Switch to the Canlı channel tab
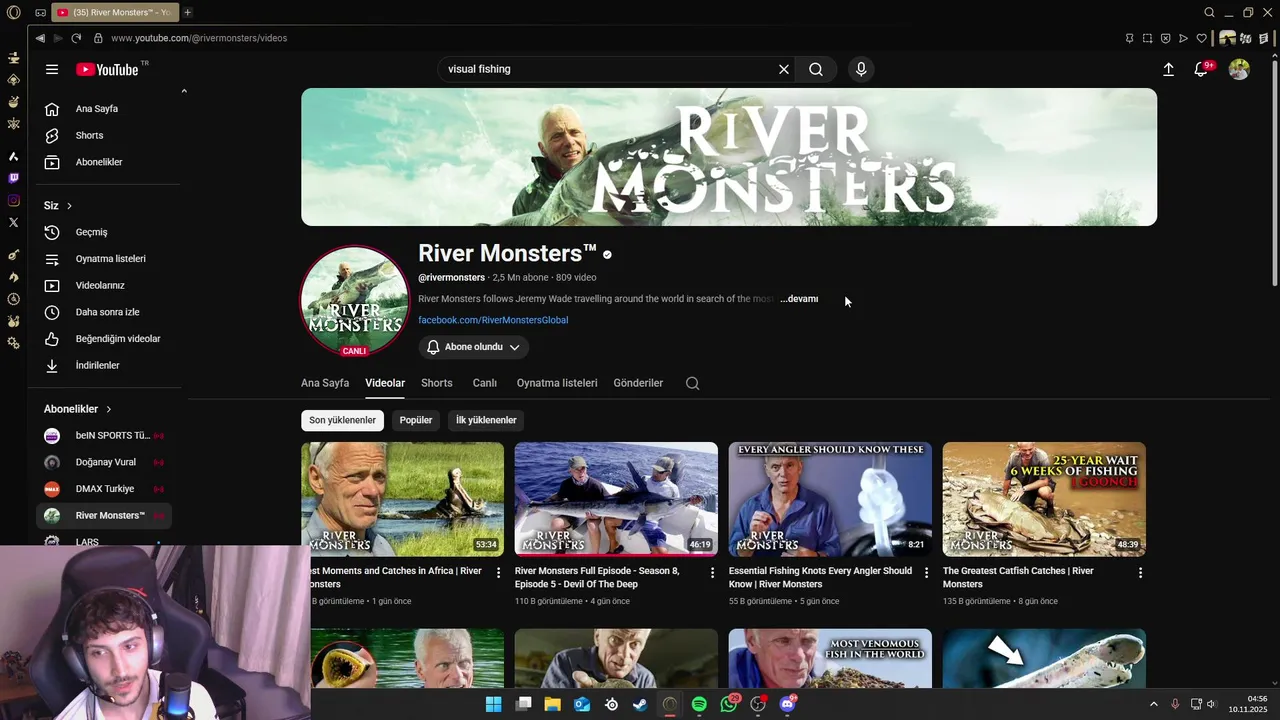 (485, 383)
